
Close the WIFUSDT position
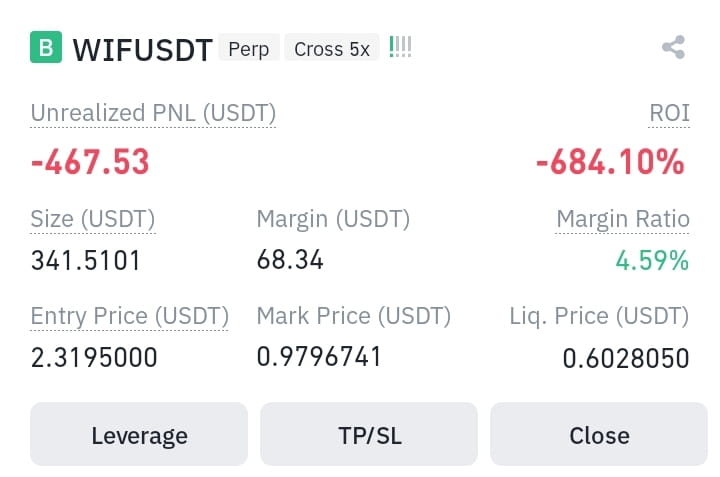pos(599,434)
